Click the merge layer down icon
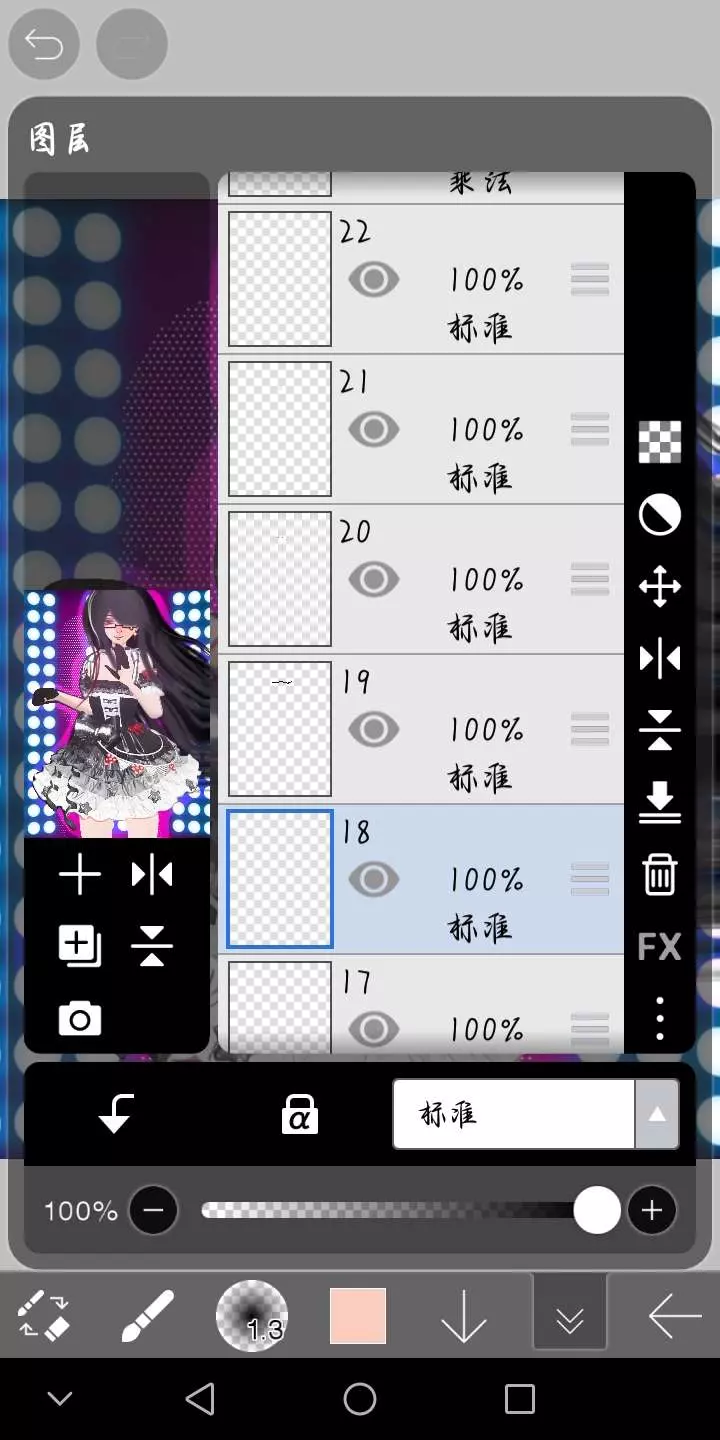The width and height of the screenshot is (720, 1440). pyautogui.click(x=659, y=803)
